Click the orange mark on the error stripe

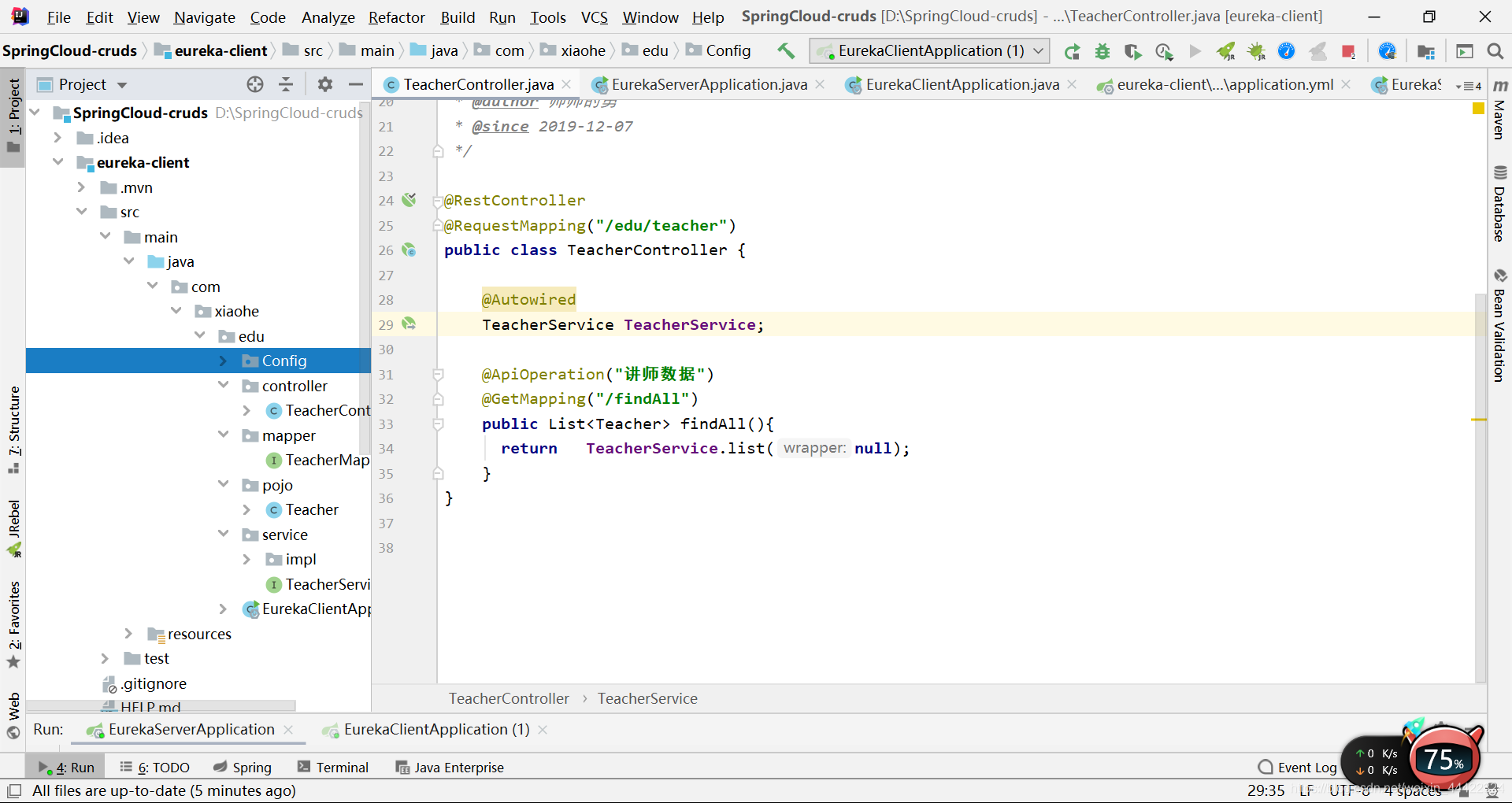point(1478,420)
